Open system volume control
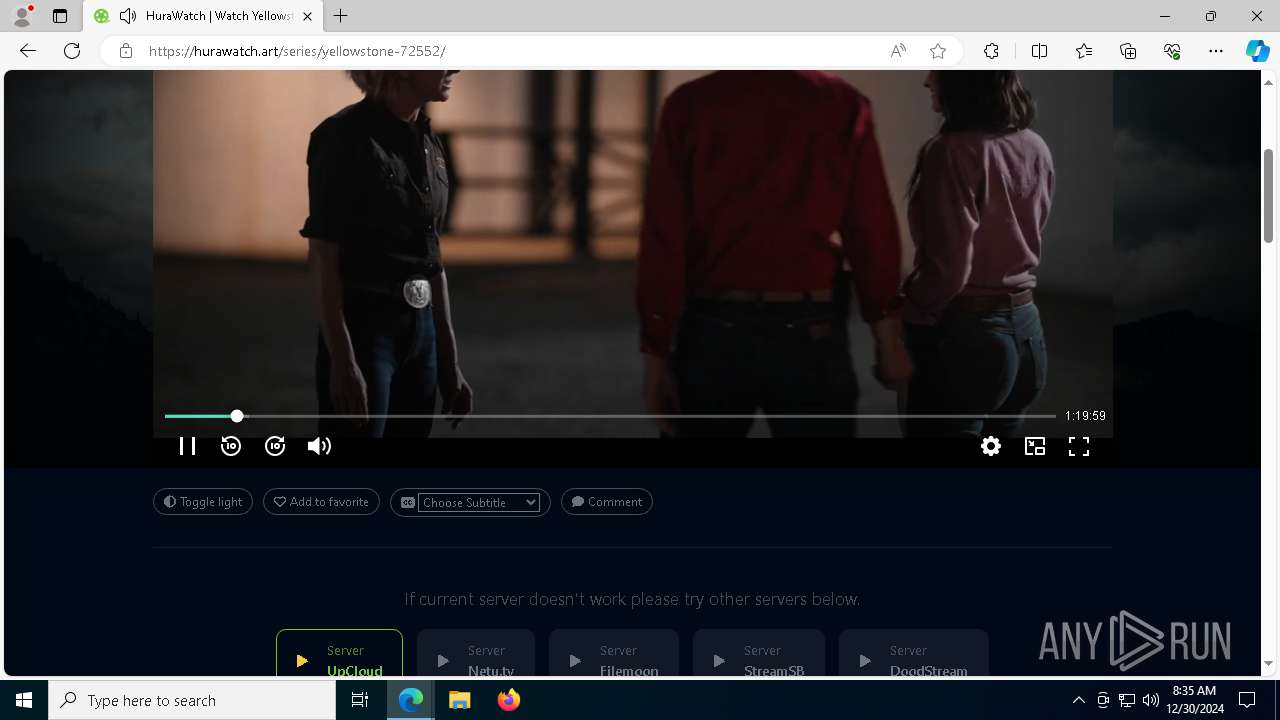The height and width of the screenshot is (720, 1280). pyautogui.click(x=1151, y=700)
